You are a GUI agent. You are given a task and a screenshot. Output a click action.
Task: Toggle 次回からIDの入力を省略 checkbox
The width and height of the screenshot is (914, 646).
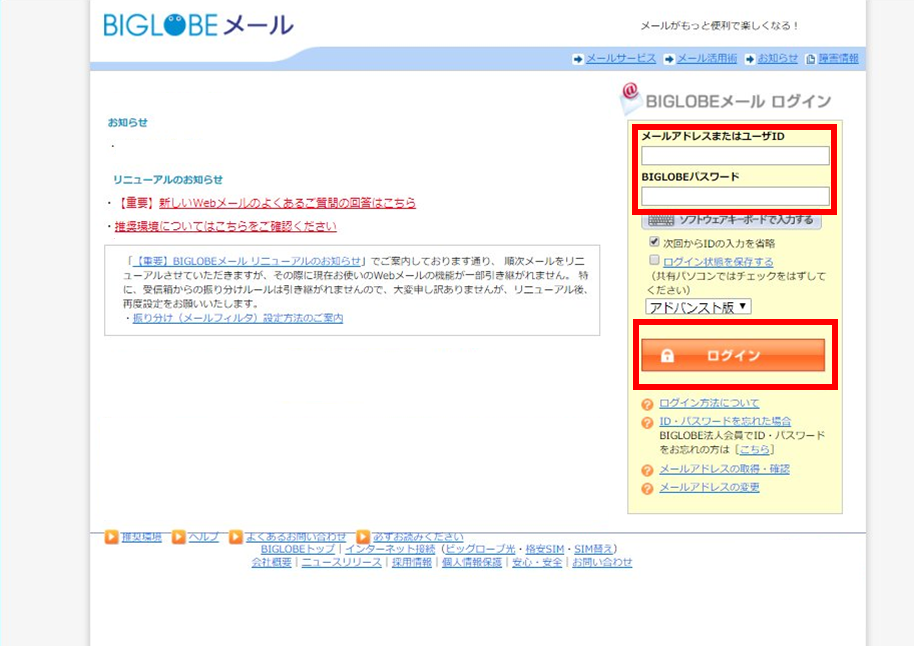coord(654,241)
